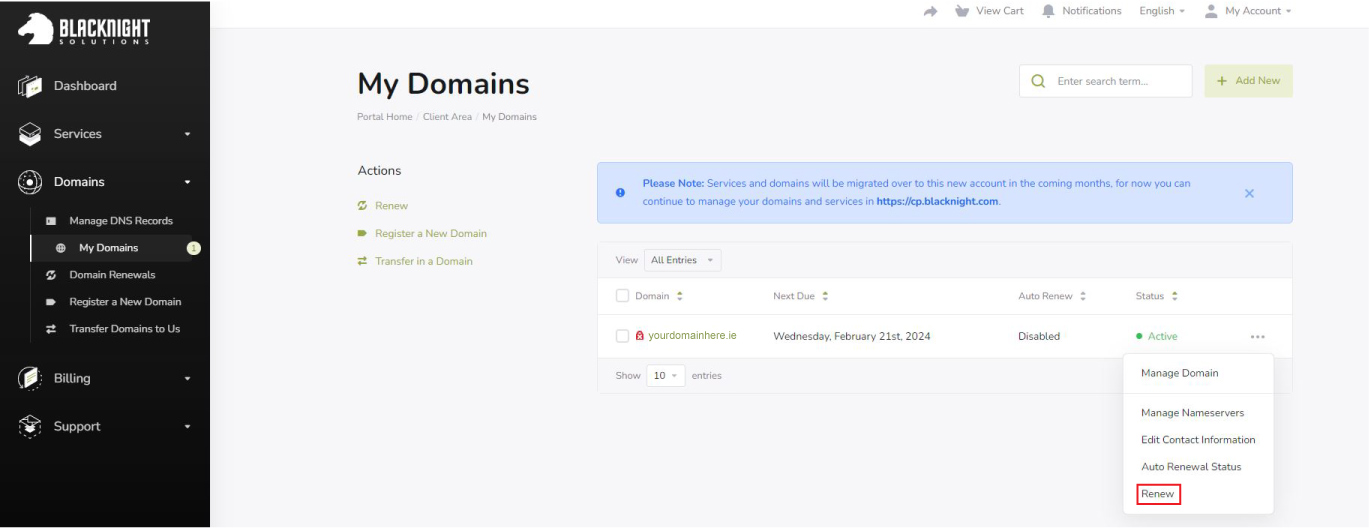This screenshot has height=528, width=1369.
Task: Click the tag icon beside Register a New Domain under Actions
Action: pyautogui.click(x=362, y=233)
